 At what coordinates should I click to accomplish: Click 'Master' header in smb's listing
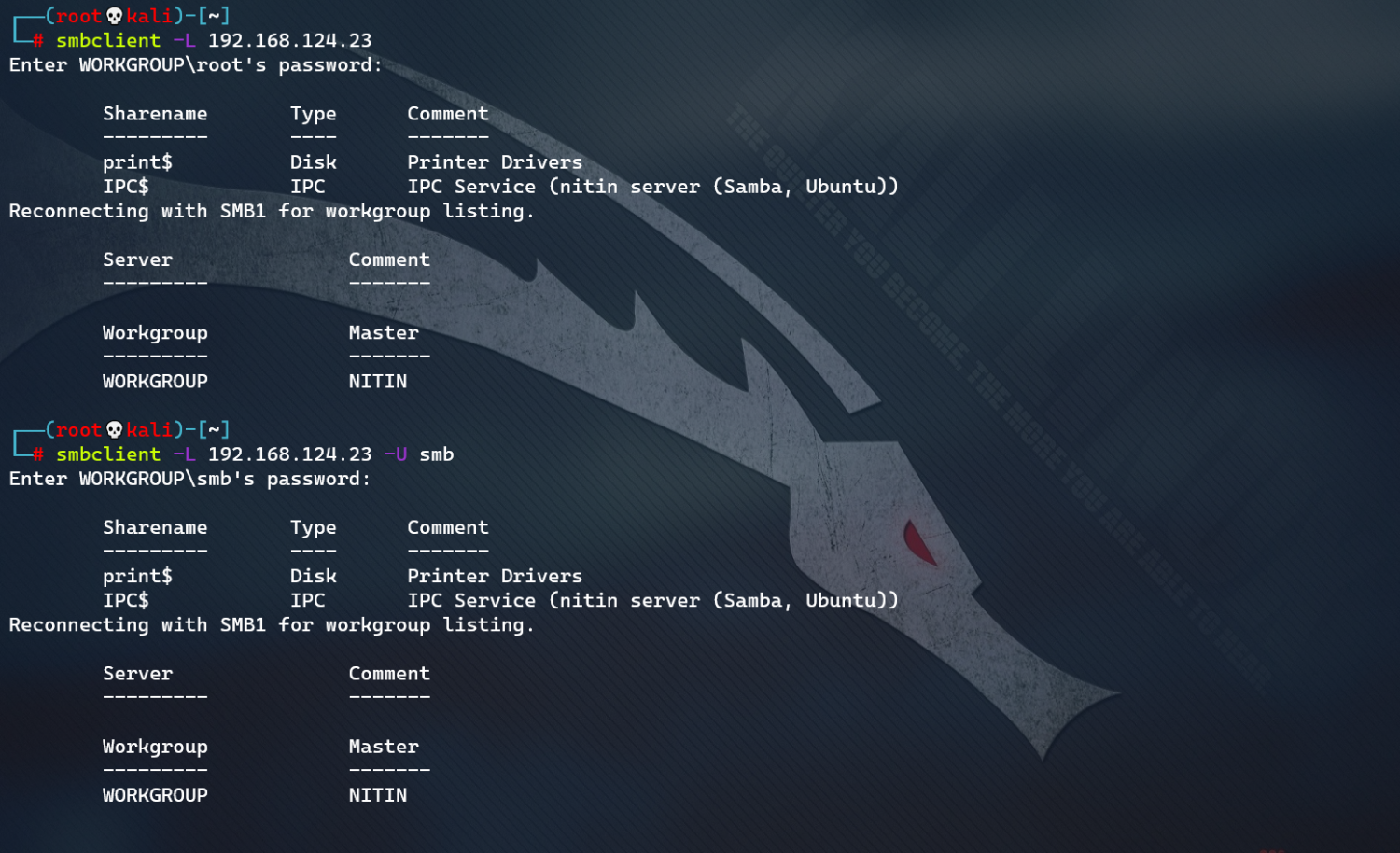384,747
